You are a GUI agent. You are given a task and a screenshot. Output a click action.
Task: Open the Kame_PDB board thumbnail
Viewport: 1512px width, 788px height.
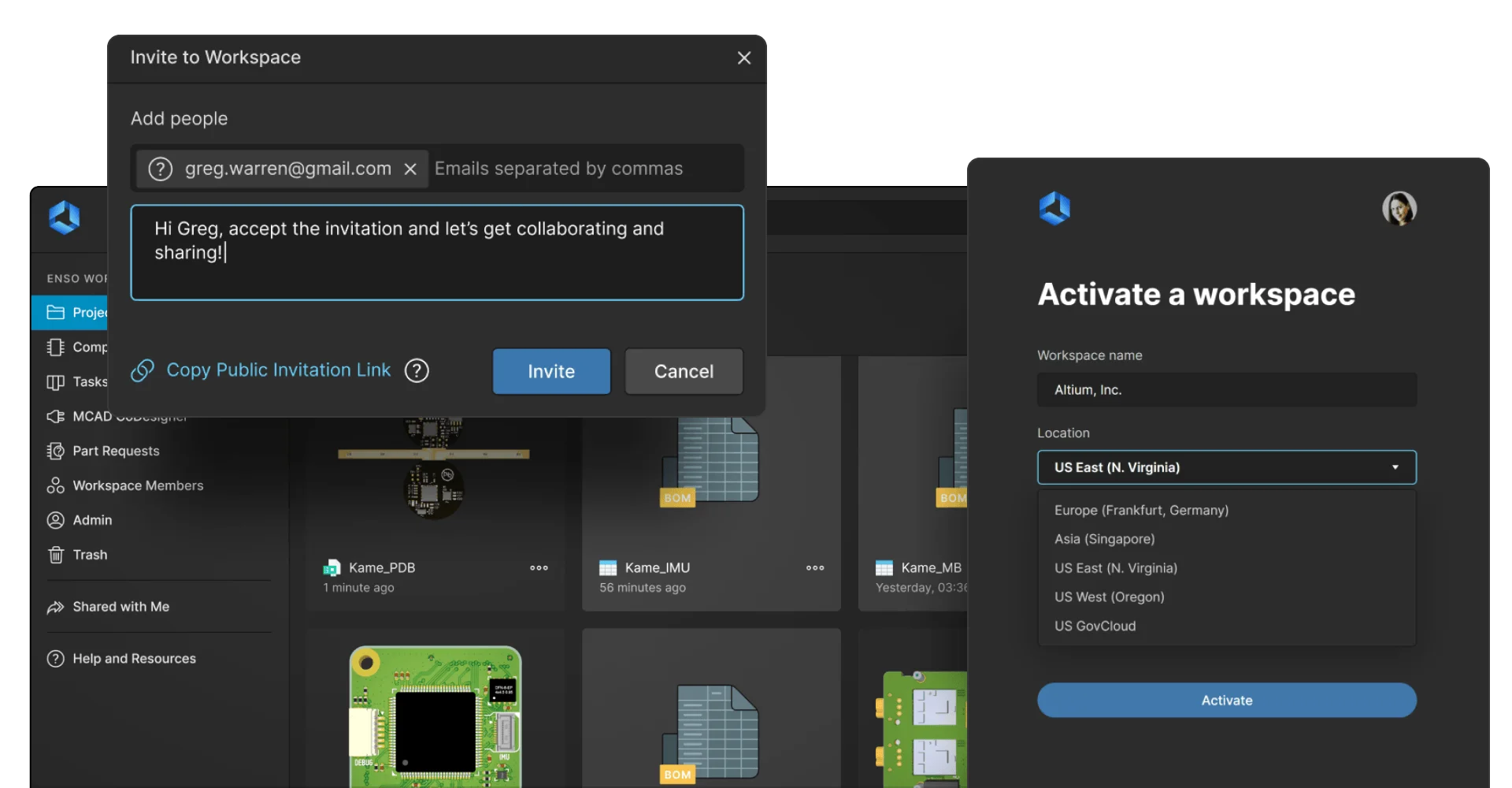point(434,469)
